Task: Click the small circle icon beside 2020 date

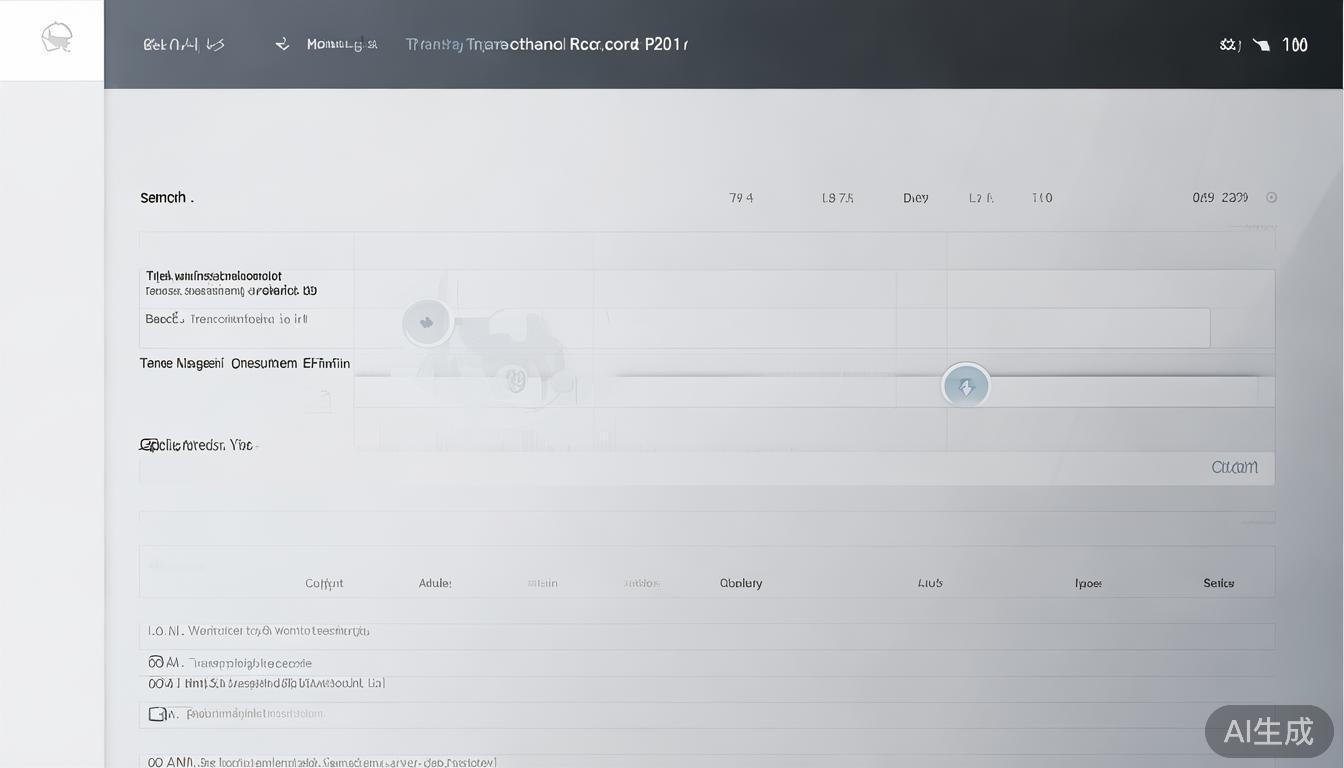Action: [x=1272, y=198]
